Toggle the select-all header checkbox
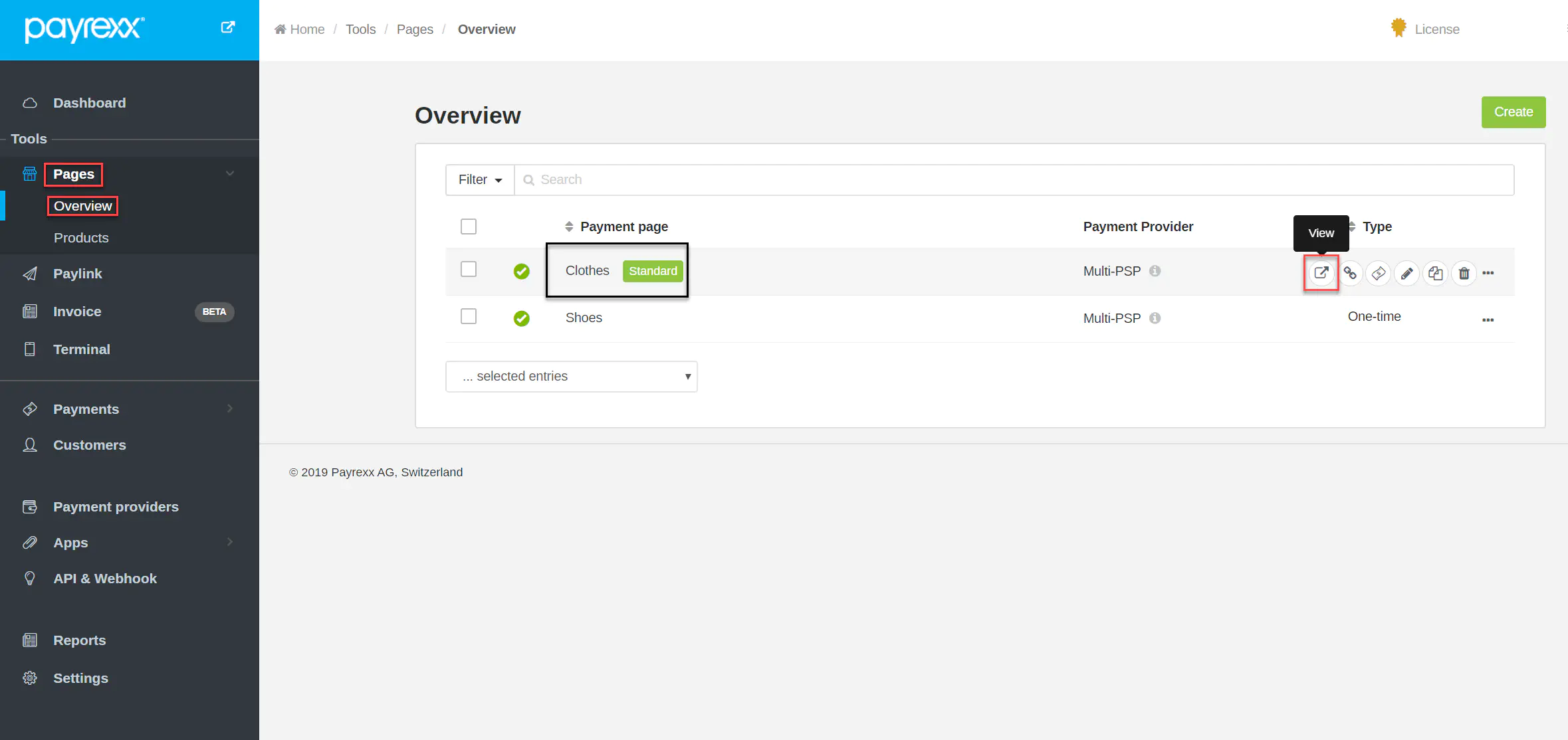Image resolution: width=1568 pixels, height=740 pixels. point(469,227)
